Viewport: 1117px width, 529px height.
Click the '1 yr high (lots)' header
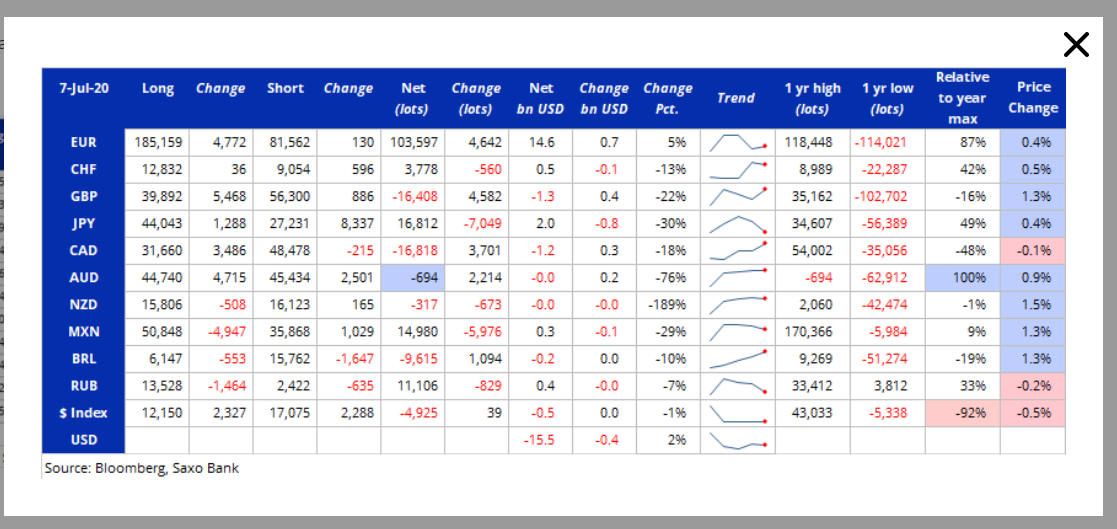[813, 98]
